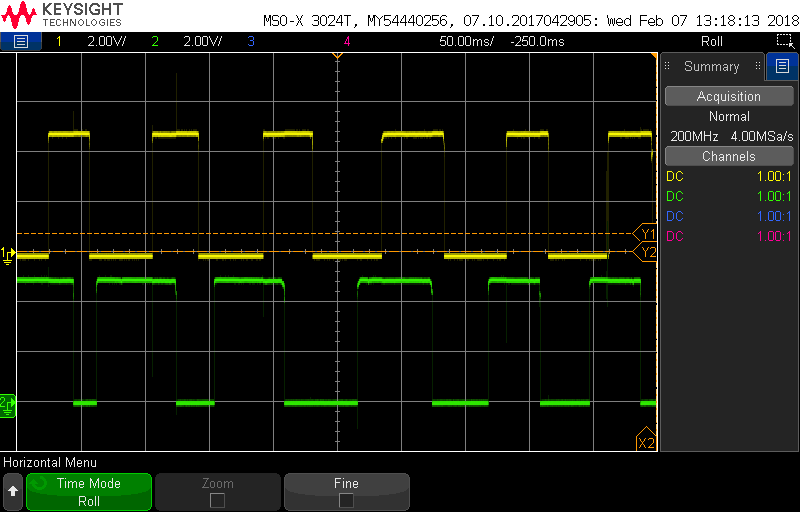Screen dimensions: 800x512
Task: Click the Normal acquisition mode text
Action: (x=729, y=116)
